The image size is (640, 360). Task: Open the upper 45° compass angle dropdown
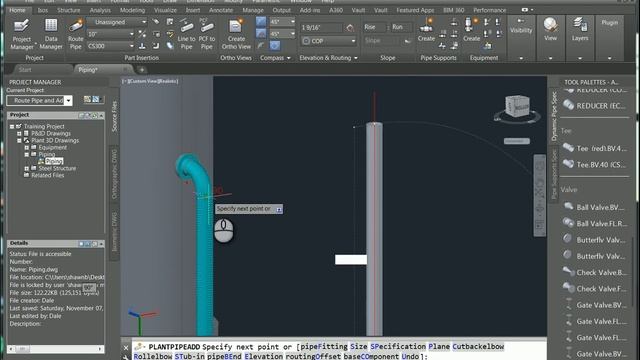(x=292, y=22)
